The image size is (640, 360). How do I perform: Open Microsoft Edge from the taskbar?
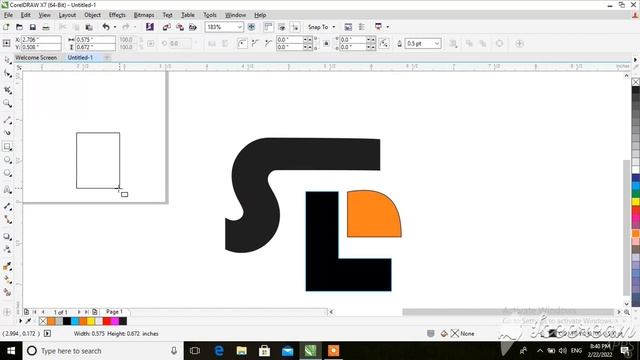[219, 351]
